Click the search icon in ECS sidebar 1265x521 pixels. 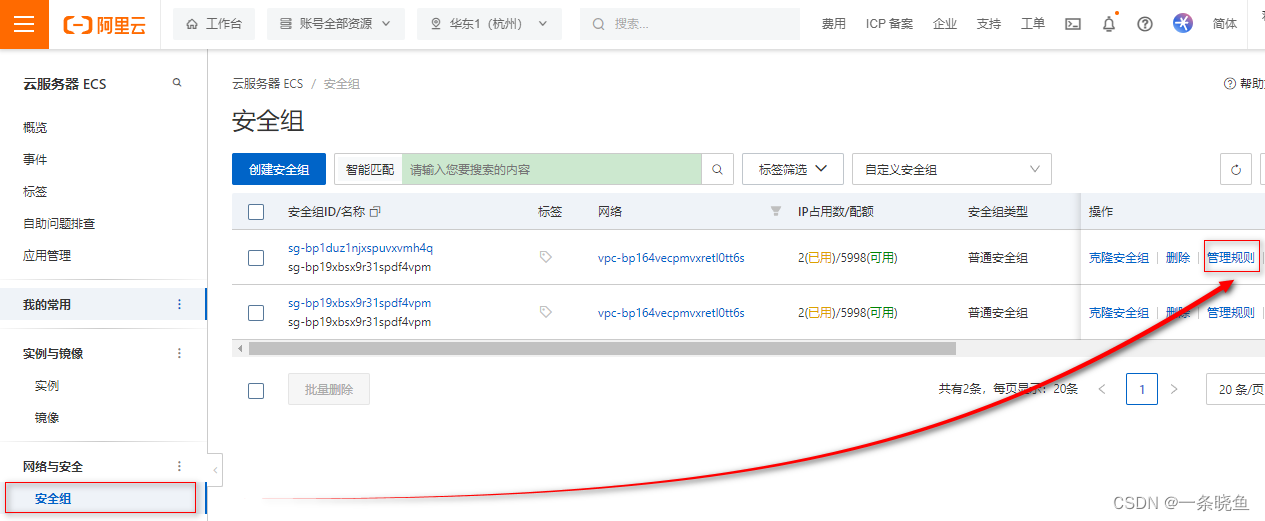tap(177, 83)
